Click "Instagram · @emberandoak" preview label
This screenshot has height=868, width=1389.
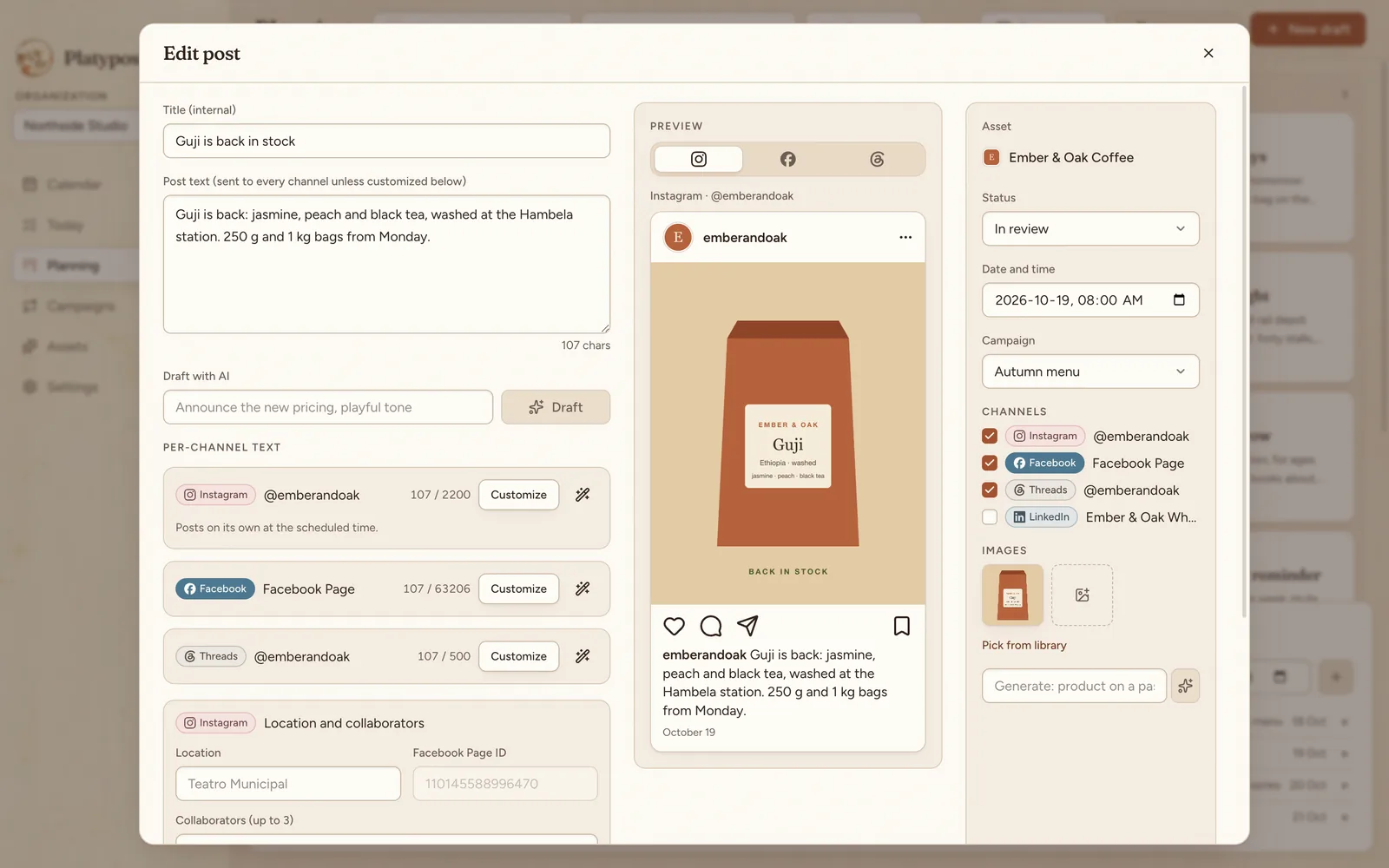click(721, 196)
